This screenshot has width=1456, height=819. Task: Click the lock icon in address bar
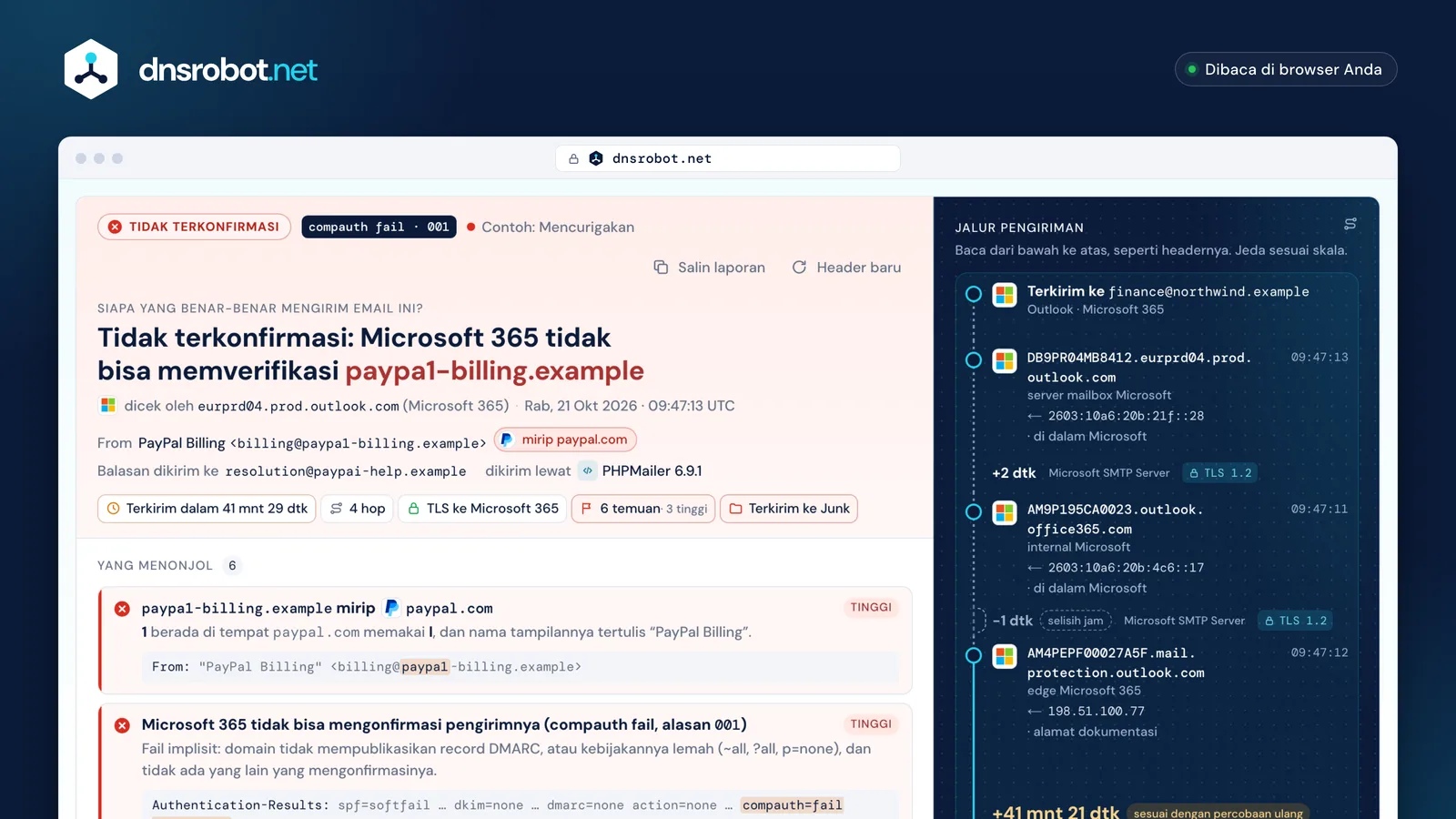tap(573, 158)
